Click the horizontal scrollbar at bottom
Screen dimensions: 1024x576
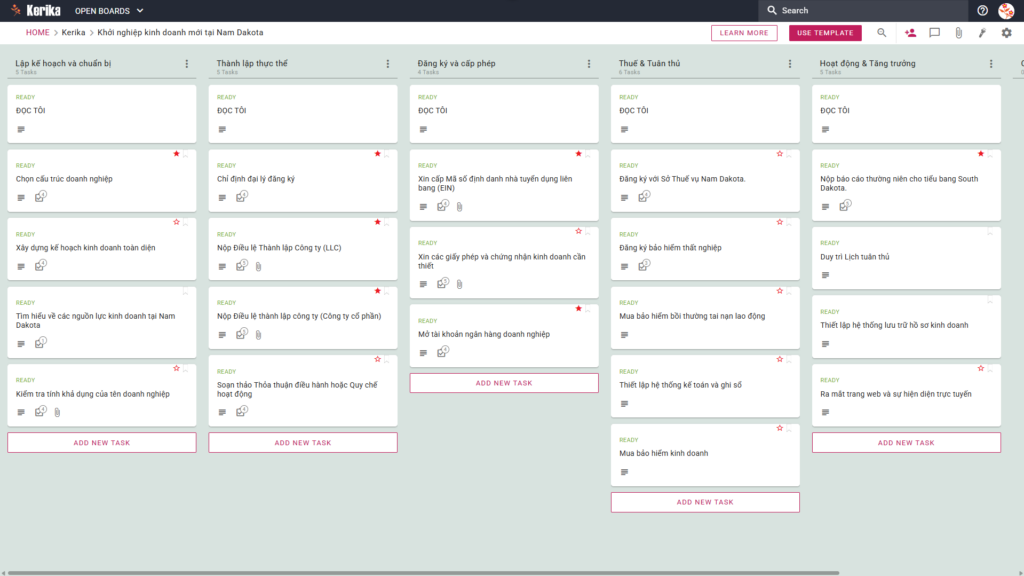click(423, 573)
